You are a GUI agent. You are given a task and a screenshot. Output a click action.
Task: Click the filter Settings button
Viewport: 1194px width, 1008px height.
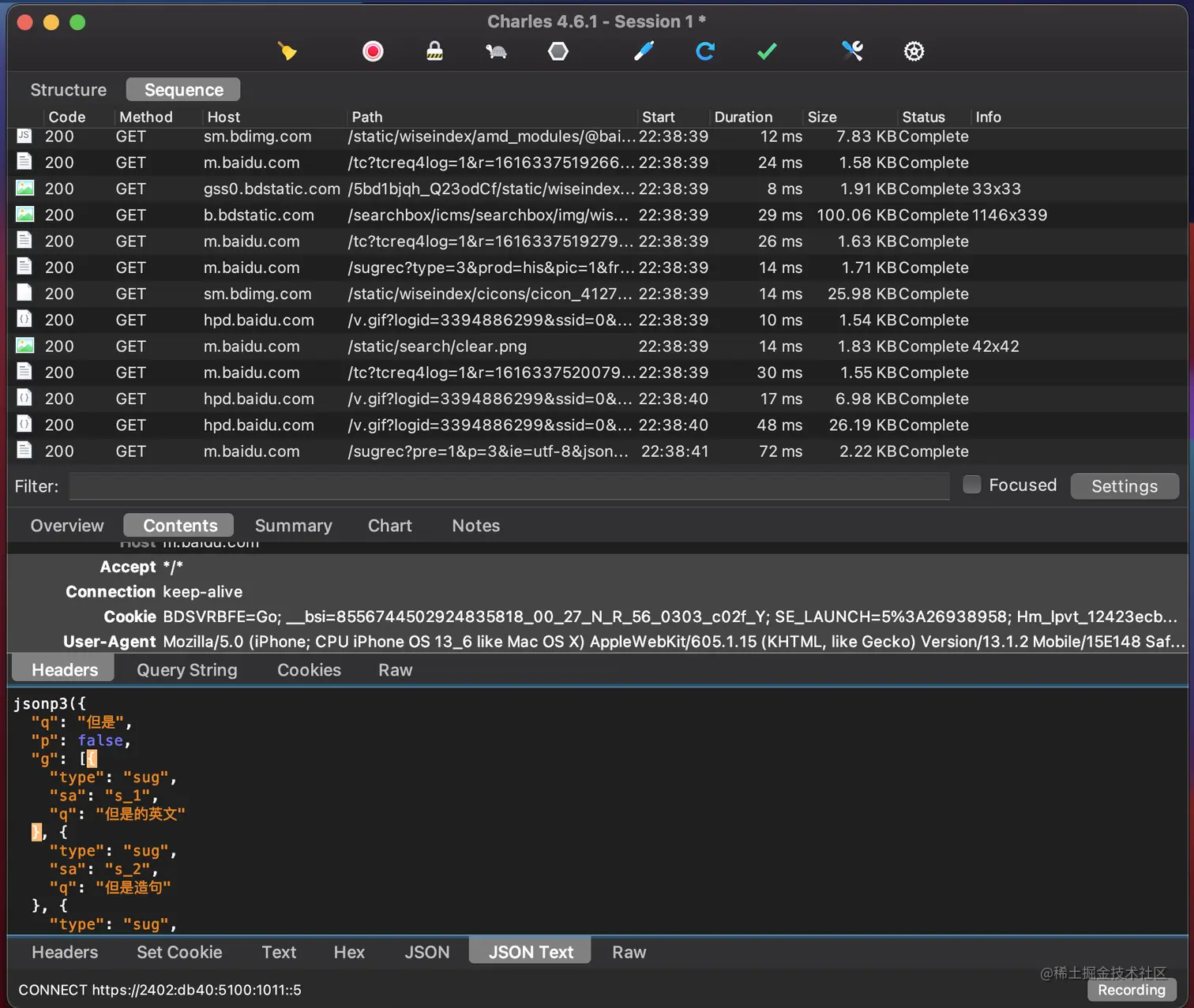click(1124, 486)
